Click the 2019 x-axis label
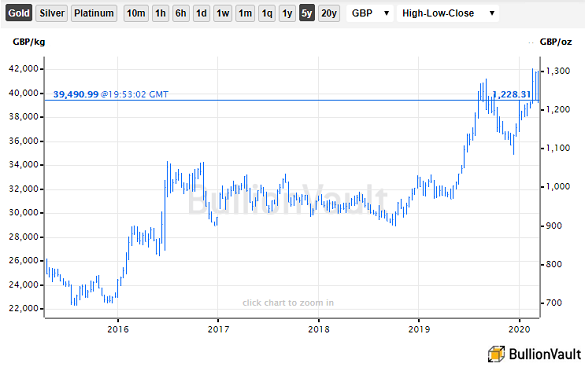This screenshot has height=367, width=585. [419, 329]
